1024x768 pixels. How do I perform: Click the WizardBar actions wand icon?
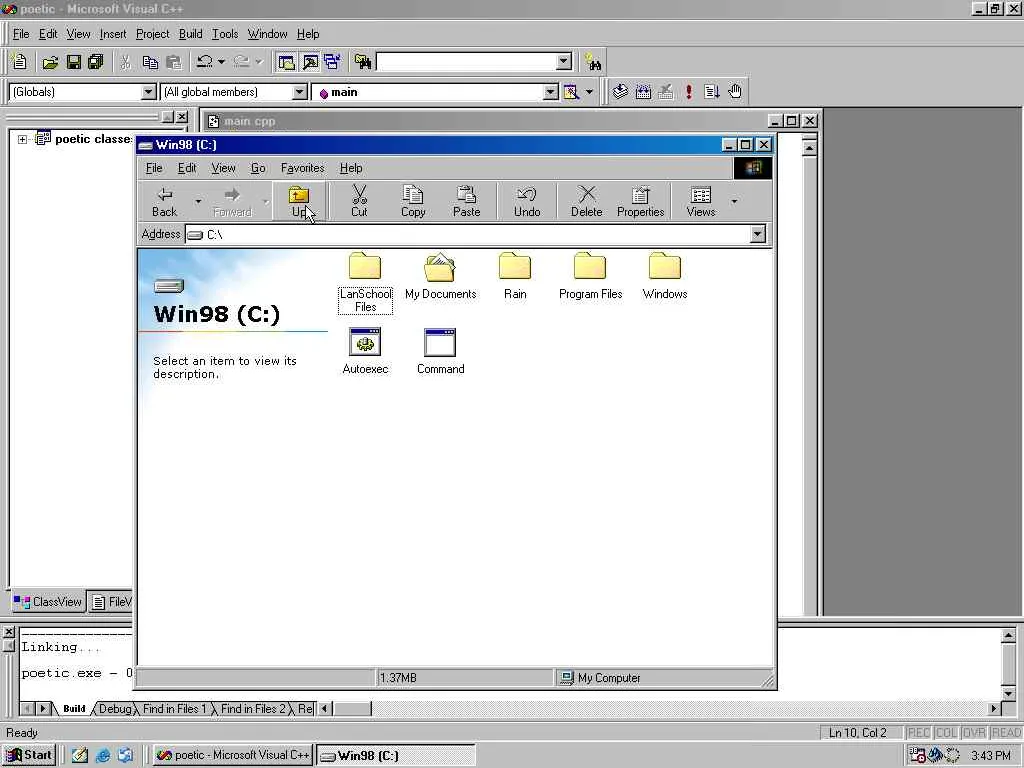[571, 92]
